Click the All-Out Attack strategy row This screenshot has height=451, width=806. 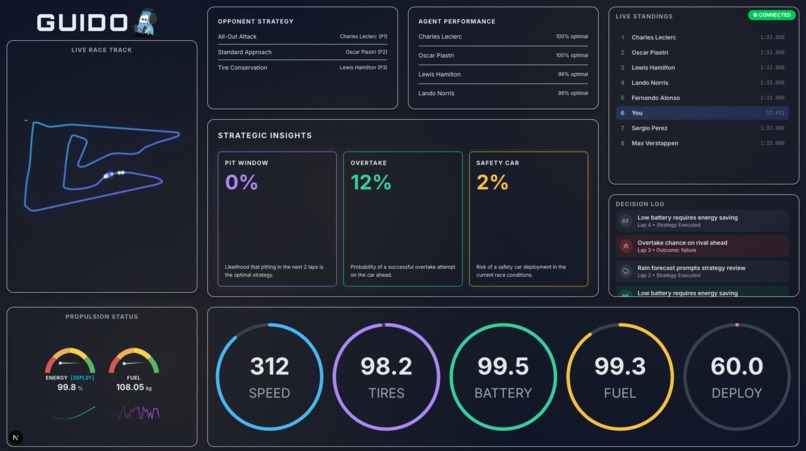pos(302,37)
